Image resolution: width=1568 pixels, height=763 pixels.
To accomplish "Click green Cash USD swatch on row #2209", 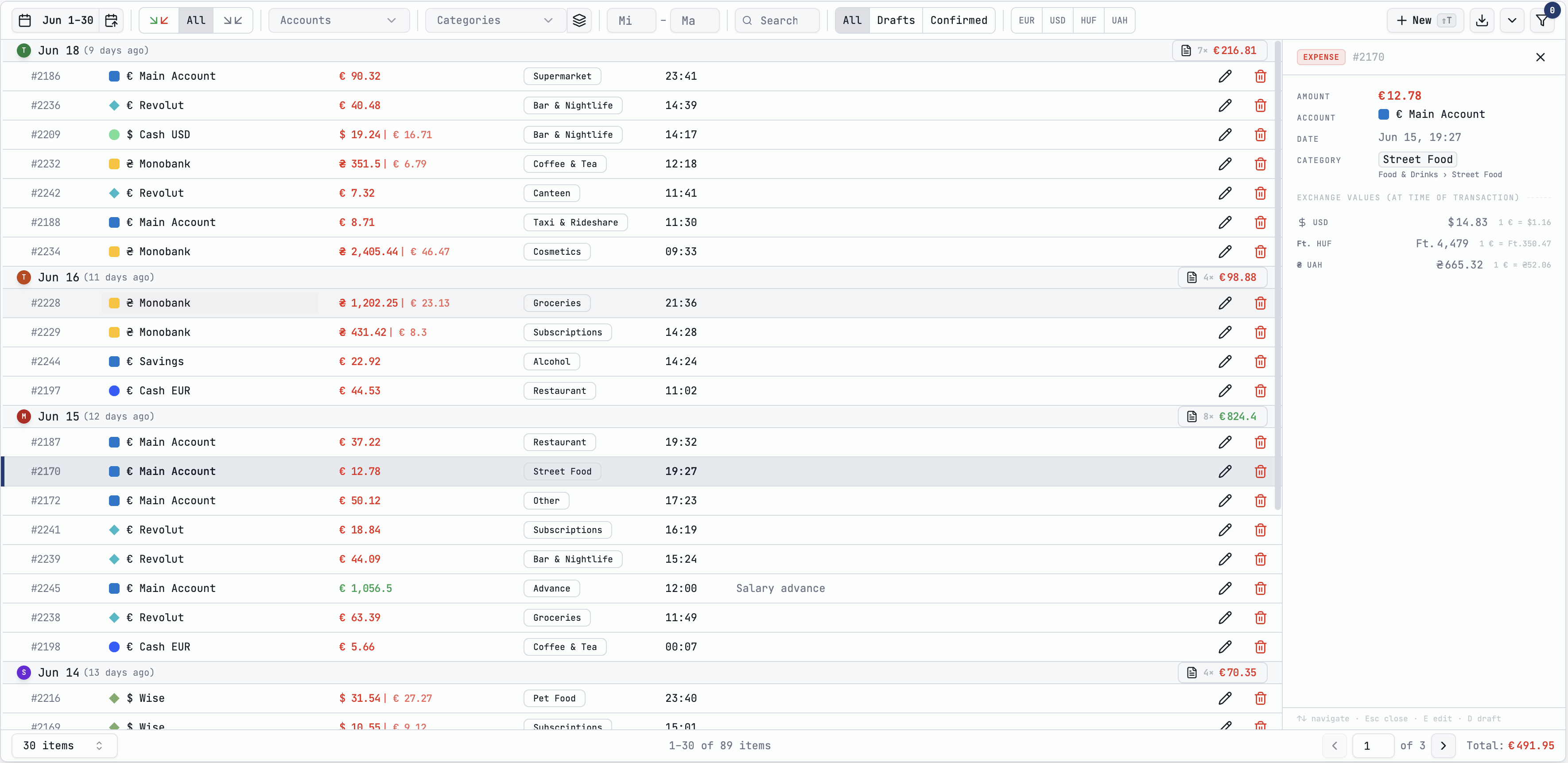I will [114, 135].
